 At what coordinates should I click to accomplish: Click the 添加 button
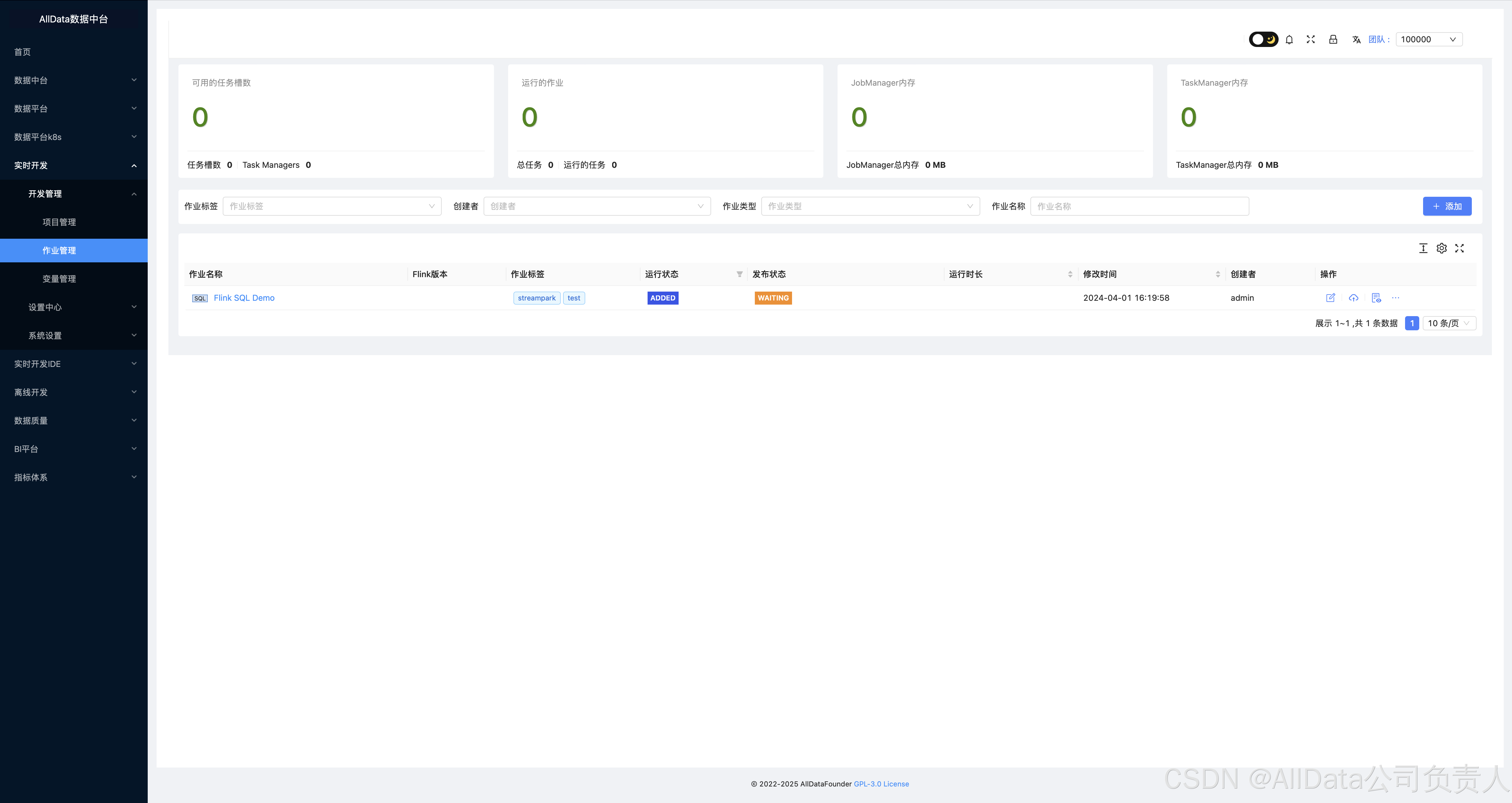[x=1447, y=206]
